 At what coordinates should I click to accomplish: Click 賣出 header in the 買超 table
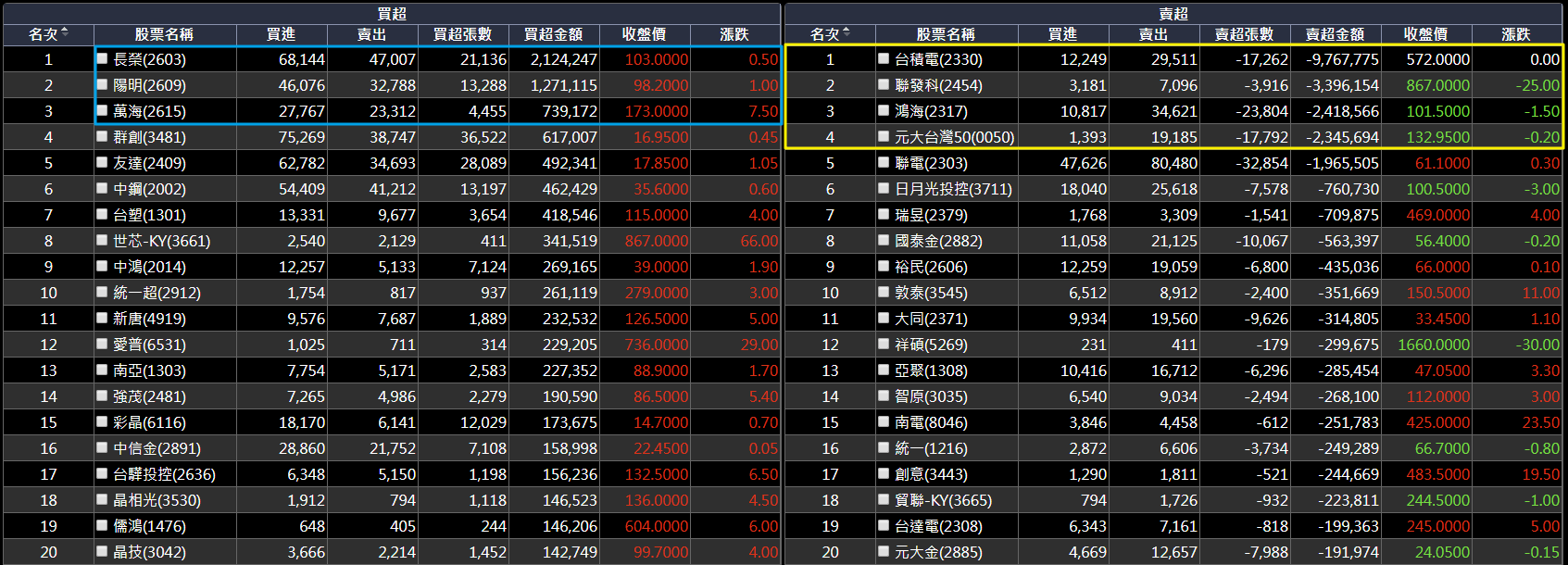tap(372, 34)
